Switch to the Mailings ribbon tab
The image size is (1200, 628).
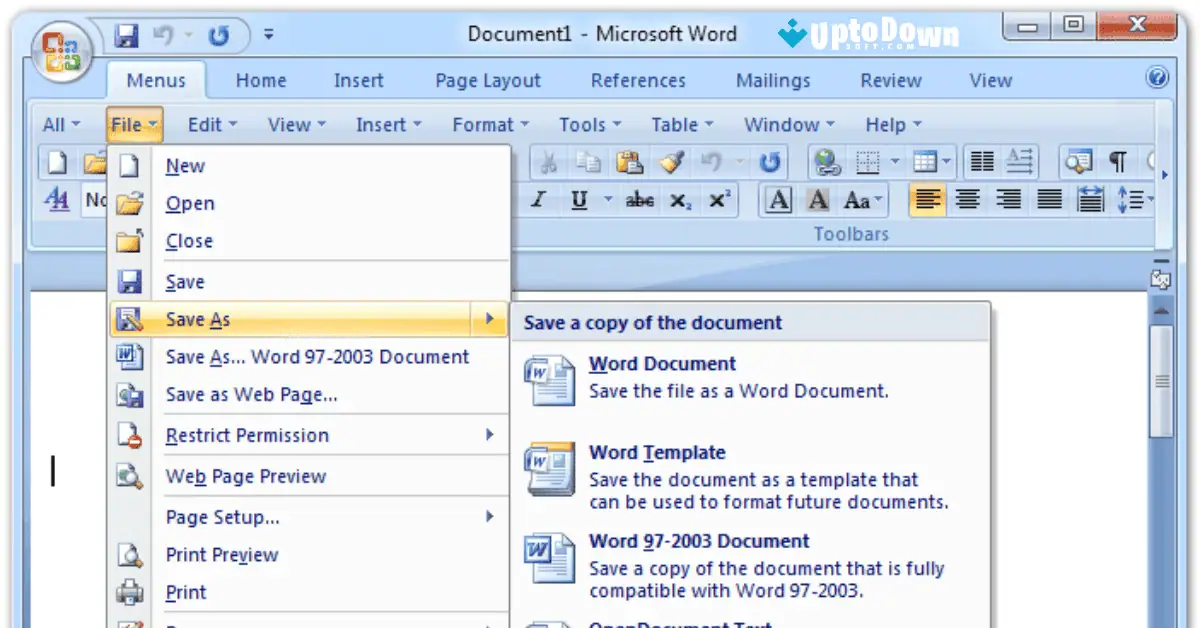771,80
